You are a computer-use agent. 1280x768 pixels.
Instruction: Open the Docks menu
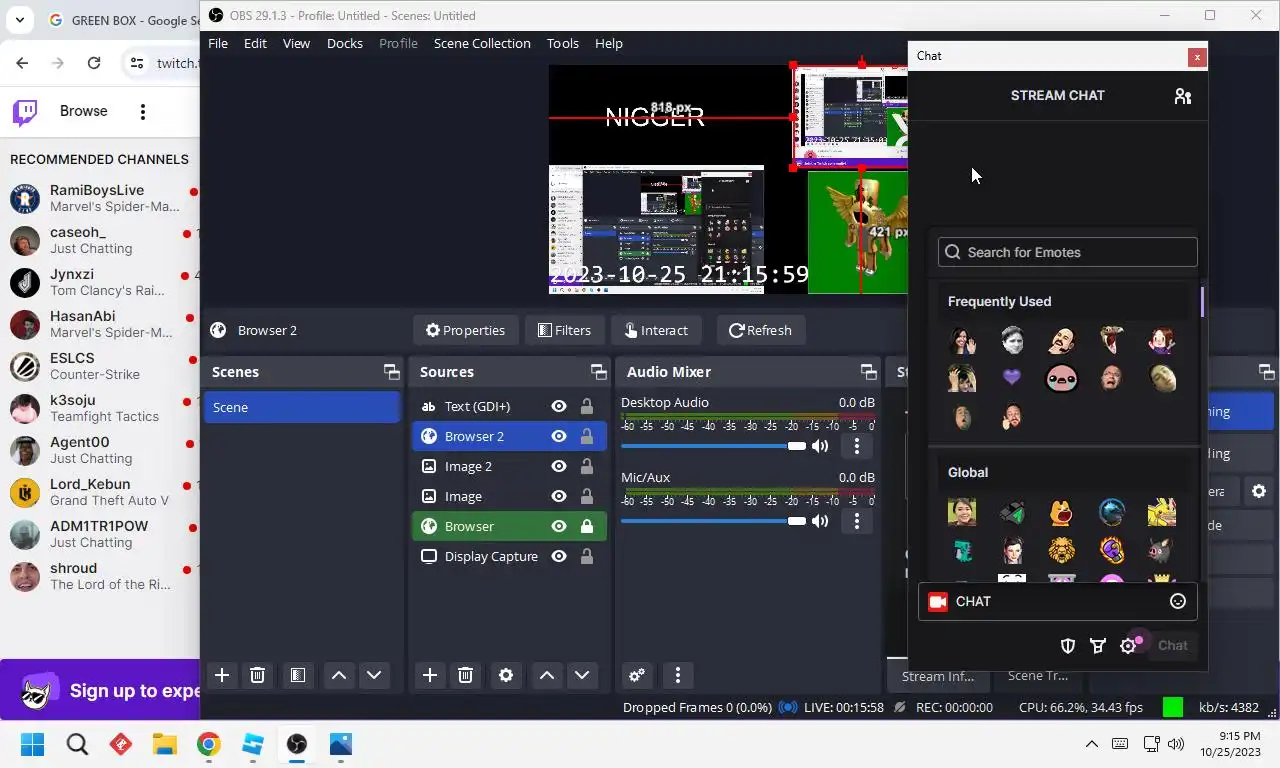[x=345, y=43]
